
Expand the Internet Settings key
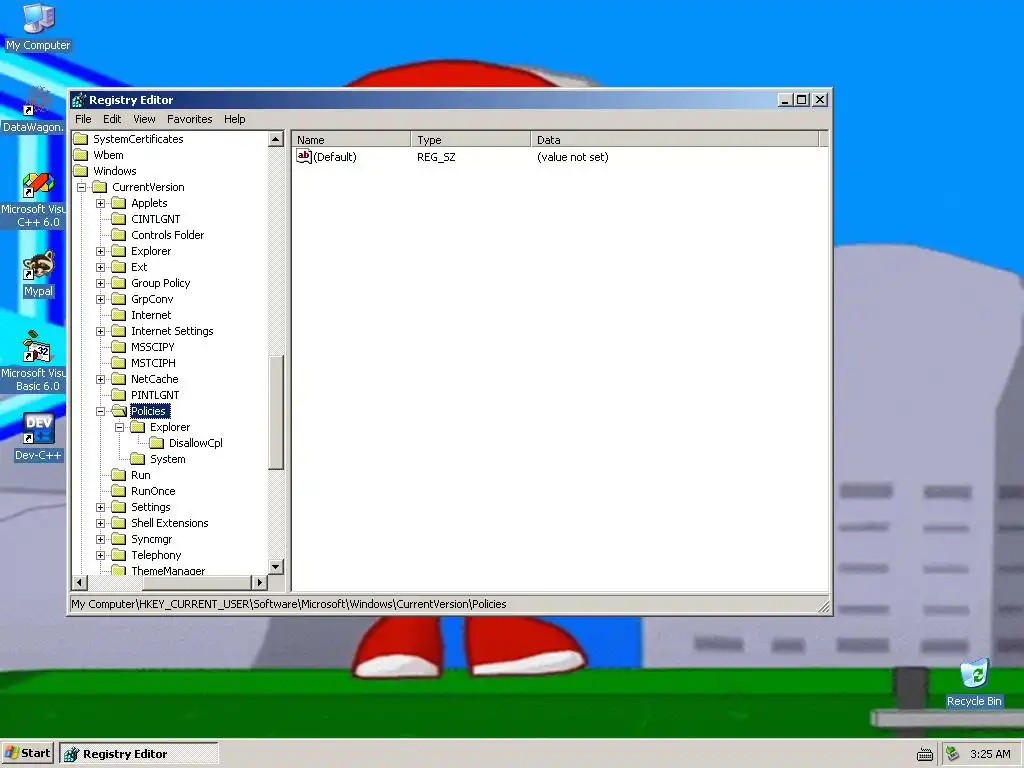coord(101,331)
